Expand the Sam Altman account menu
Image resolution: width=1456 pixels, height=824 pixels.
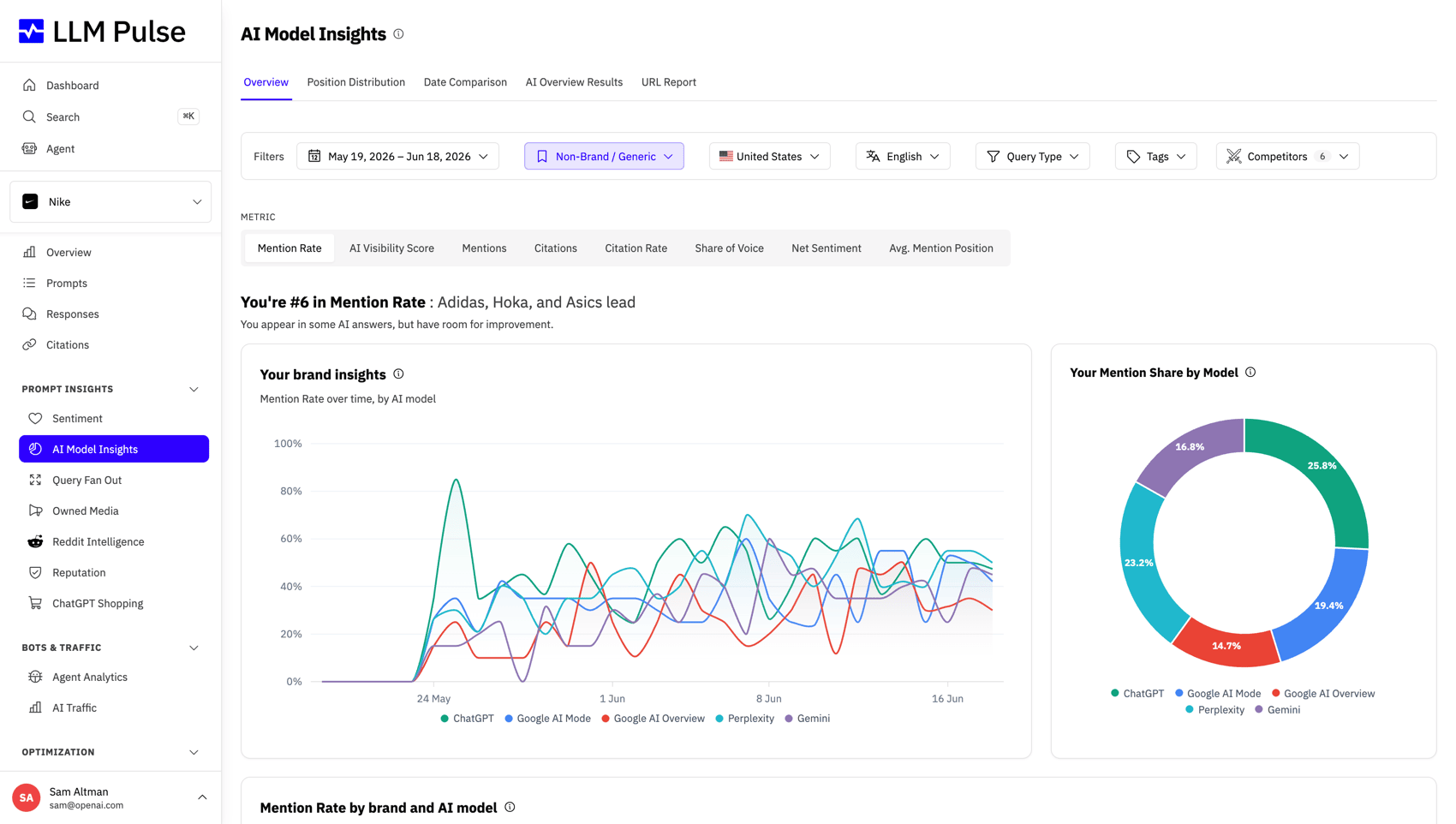click(x=202, y=797)
